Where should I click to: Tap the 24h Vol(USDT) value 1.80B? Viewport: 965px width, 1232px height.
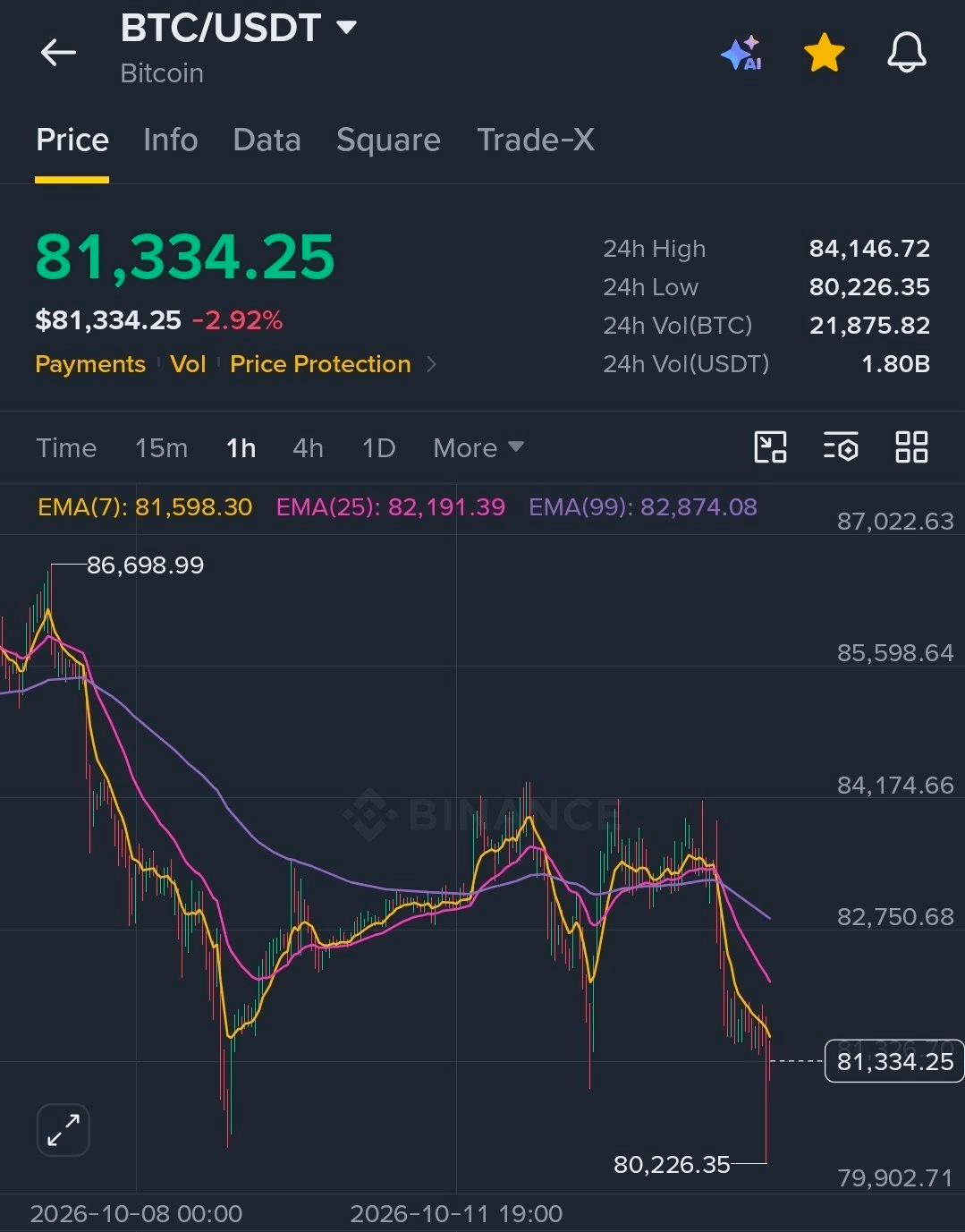(895, 364)
